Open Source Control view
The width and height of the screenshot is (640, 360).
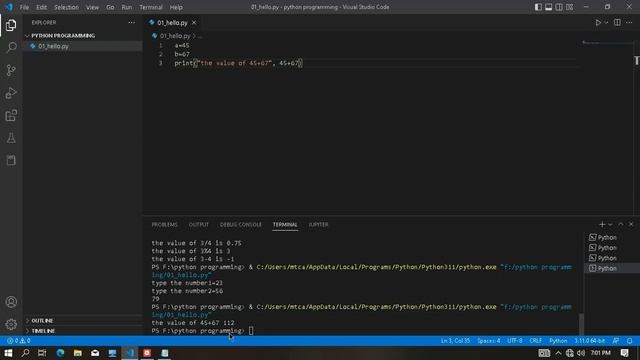pyautogui.click(x=11, y=70)
